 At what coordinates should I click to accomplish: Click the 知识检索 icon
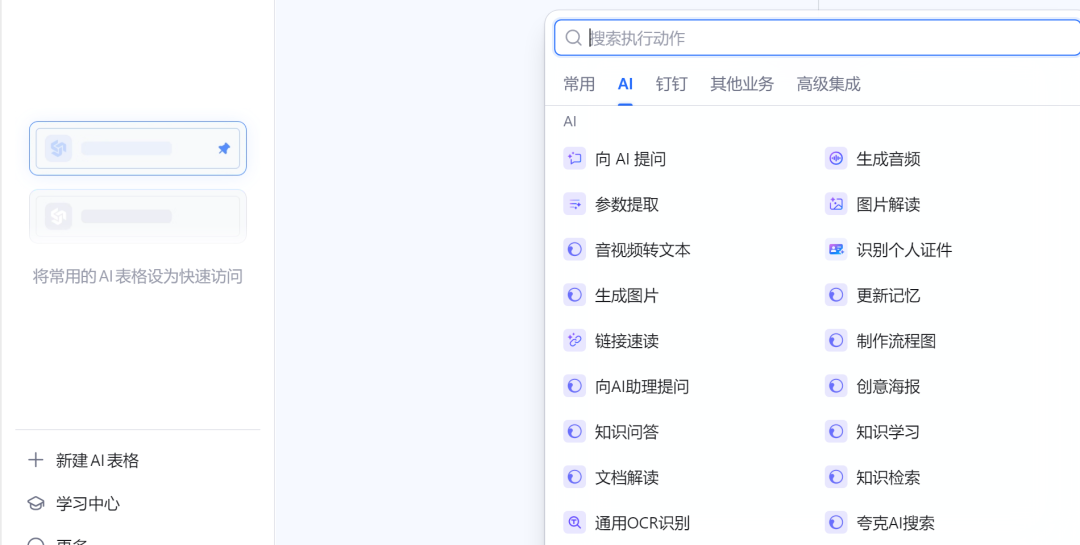click(x=836, y=477)
